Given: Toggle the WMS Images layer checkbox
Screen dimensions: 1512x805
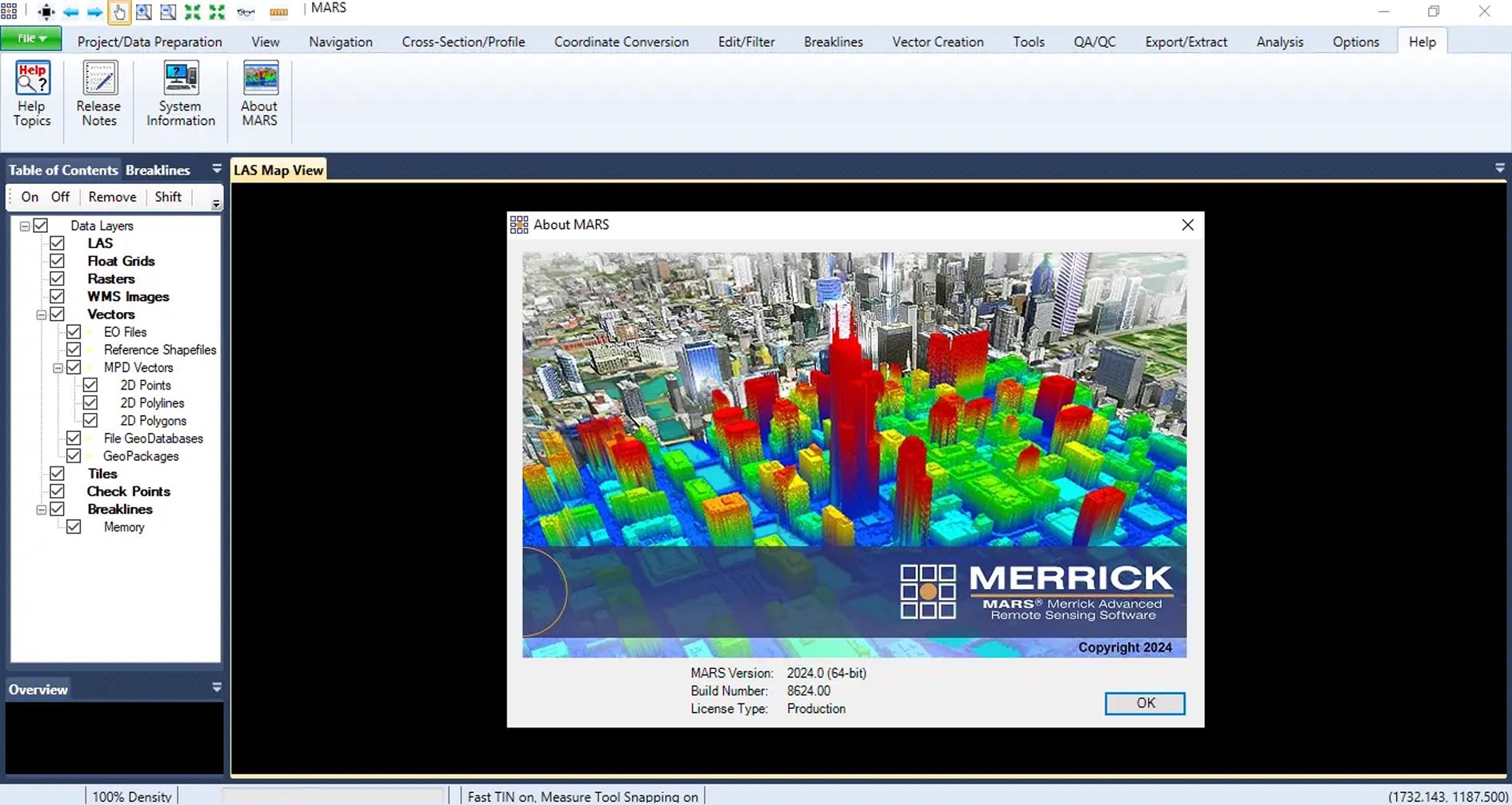Looking at the screenshot, I should 57,296.
